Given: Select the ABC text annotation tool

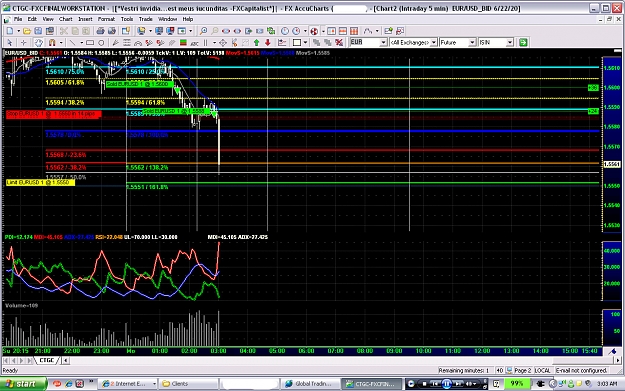Looking at the screenshot, I should (195, 42).
